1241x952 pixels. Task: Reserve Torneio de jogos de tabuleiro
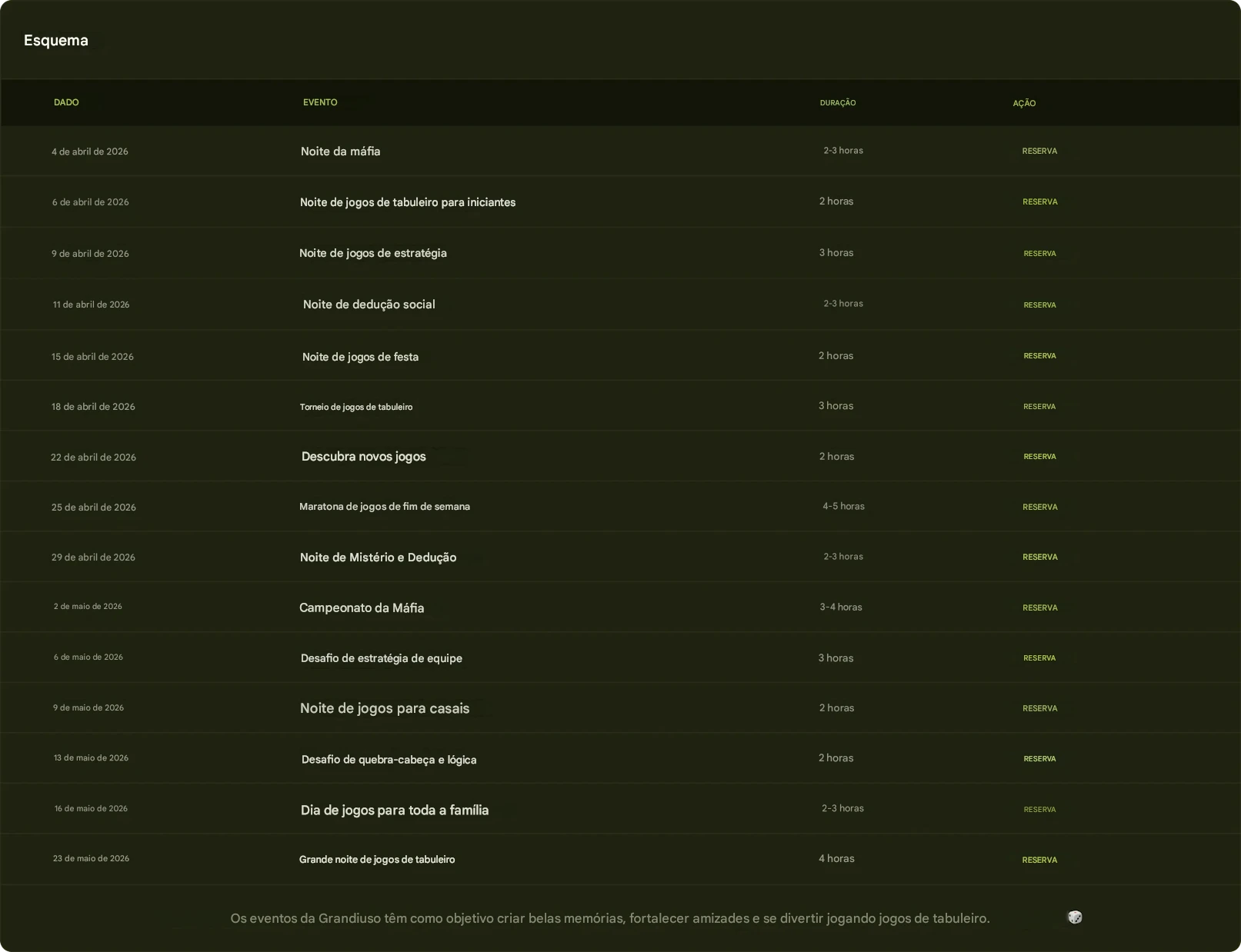[1039, 407]
